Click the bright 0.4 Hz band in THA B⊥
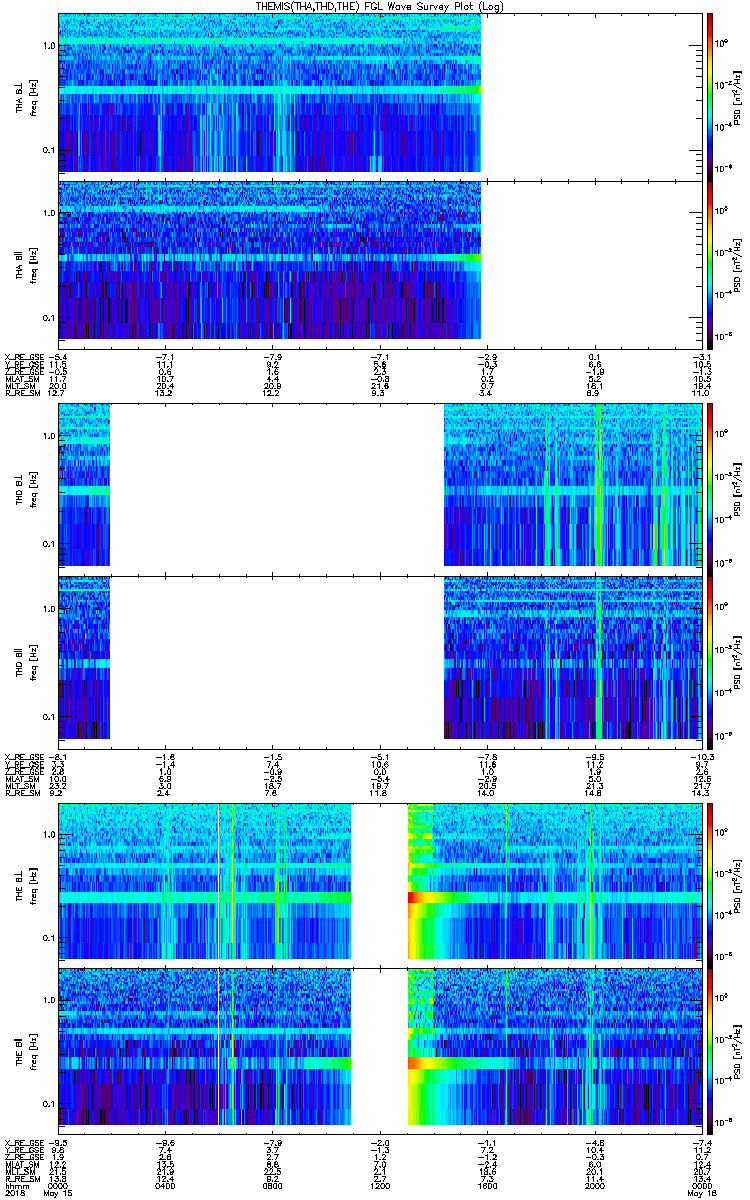The image size is (750, 1200). [270, 90]
